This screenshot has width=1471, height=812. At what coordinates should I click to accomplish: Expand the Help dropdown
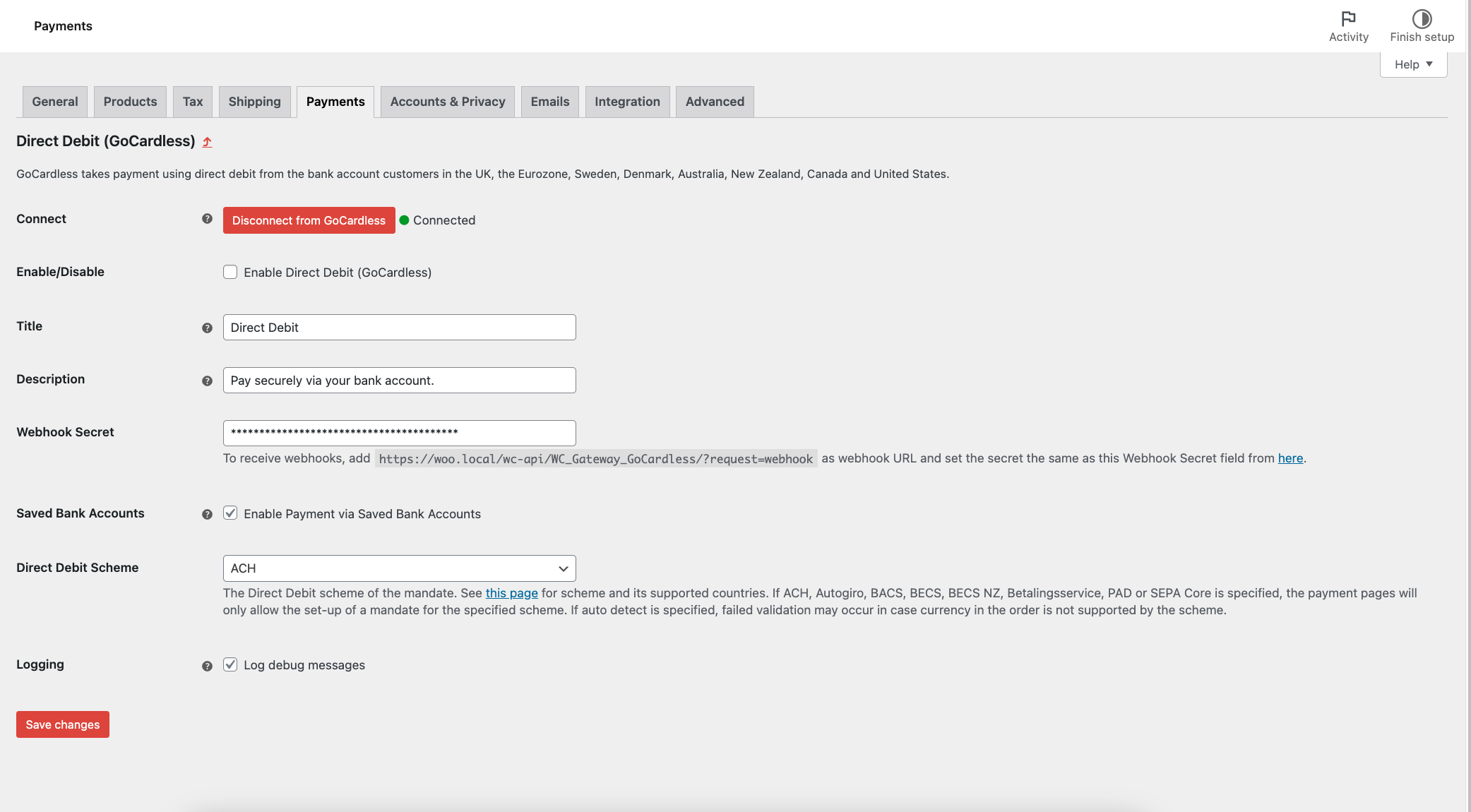[x=1413, y=64]
